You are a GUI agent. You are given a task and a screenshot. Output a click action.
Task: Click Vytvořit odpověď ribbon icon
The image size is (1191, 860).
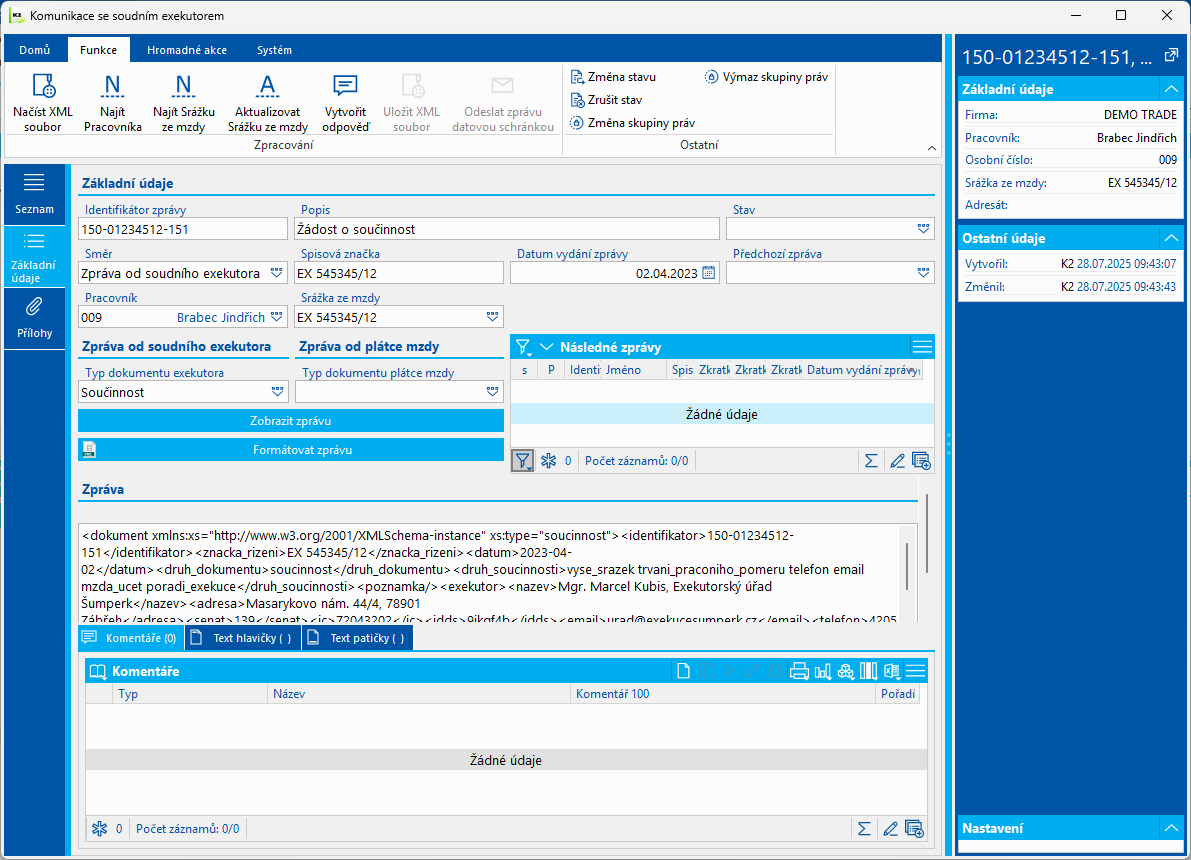(x=346, y=103)
